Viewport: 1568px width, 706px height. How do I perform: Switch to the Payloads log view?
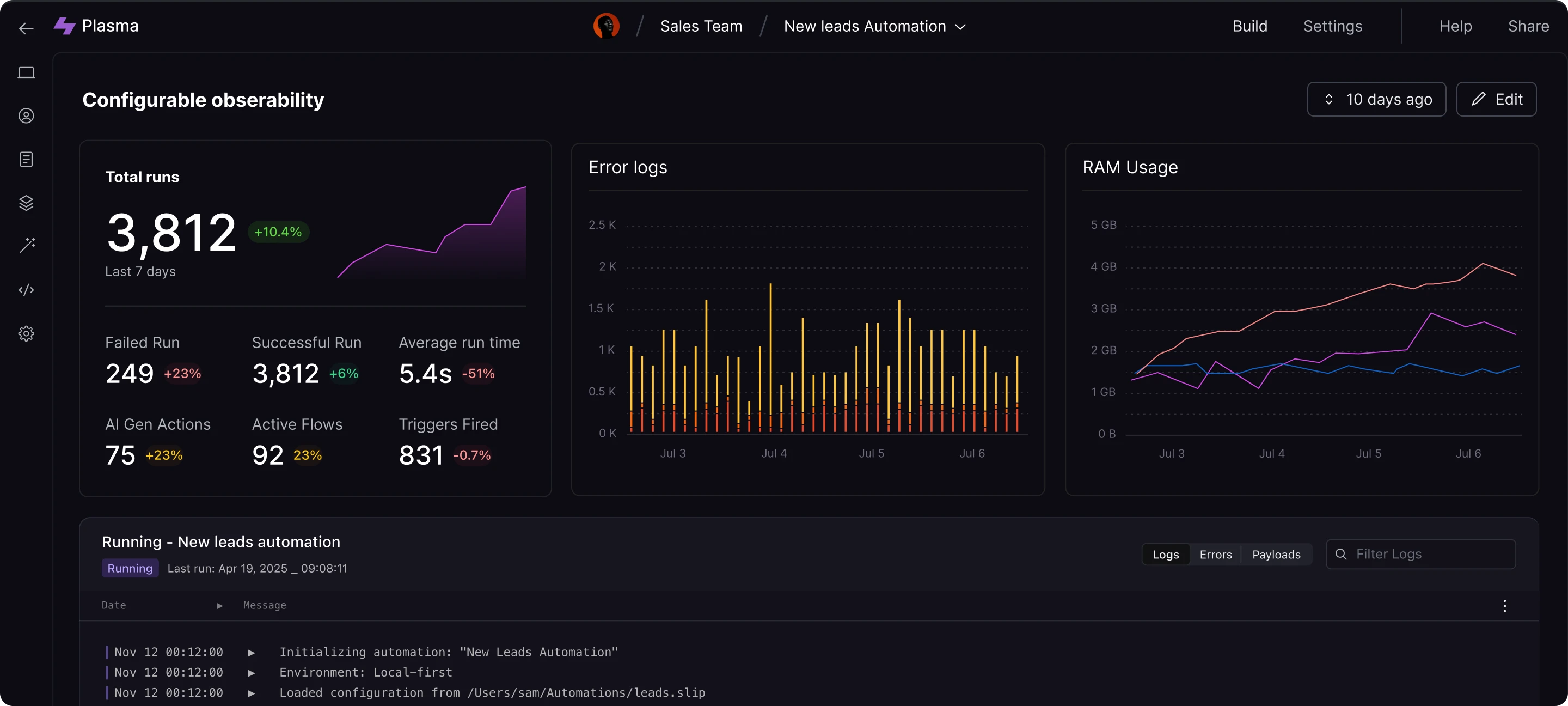tap(1276, 555)
